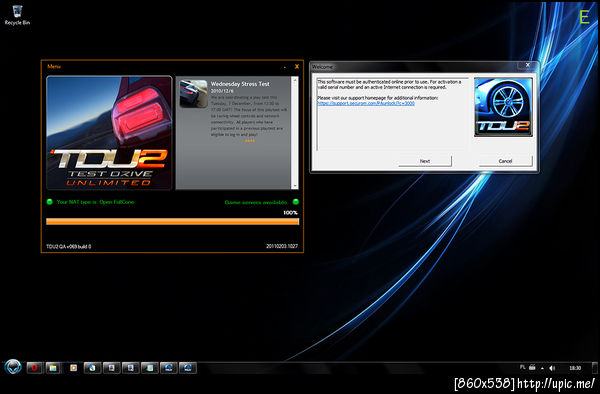
Task: Launch Opera from the taskbar
Action: (x=34, y=368)
